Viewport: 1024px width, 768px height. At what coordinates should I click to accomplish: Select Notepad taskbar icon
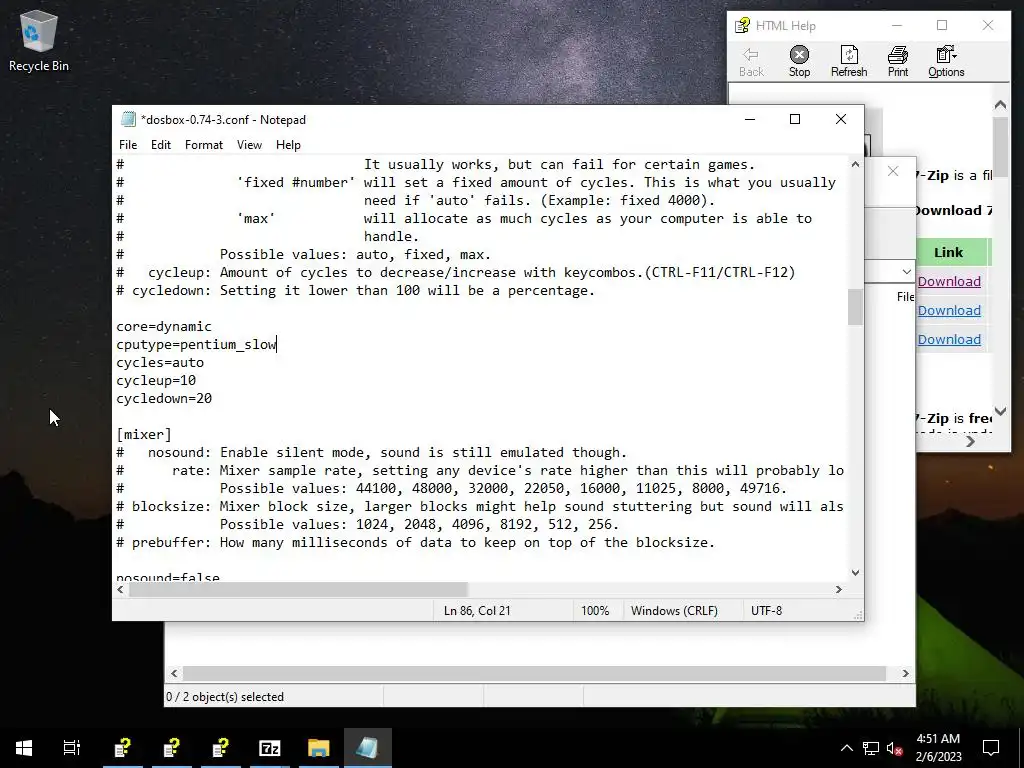tap(368, 748)
